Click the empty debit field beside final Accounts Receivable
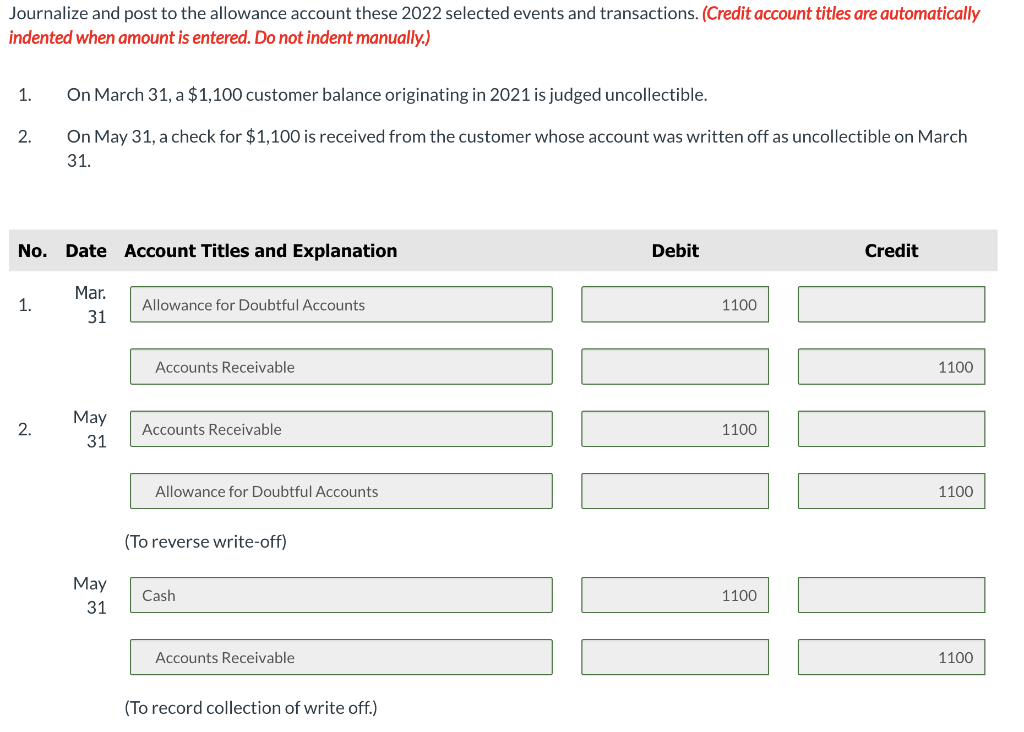 click(674, 657)
